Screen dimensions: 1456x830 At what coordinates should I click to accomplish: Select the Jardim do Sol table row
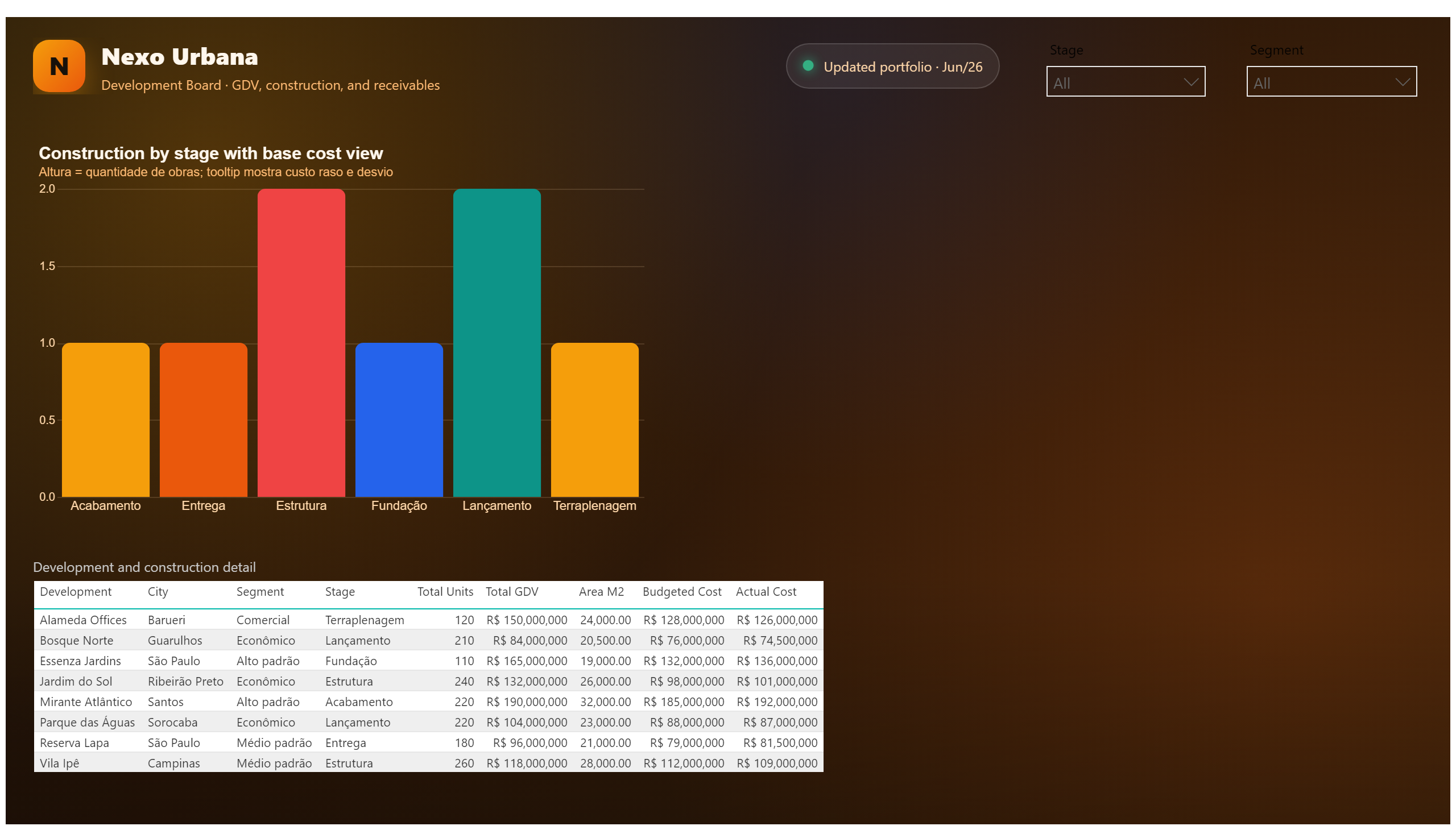tap(428, 681)
